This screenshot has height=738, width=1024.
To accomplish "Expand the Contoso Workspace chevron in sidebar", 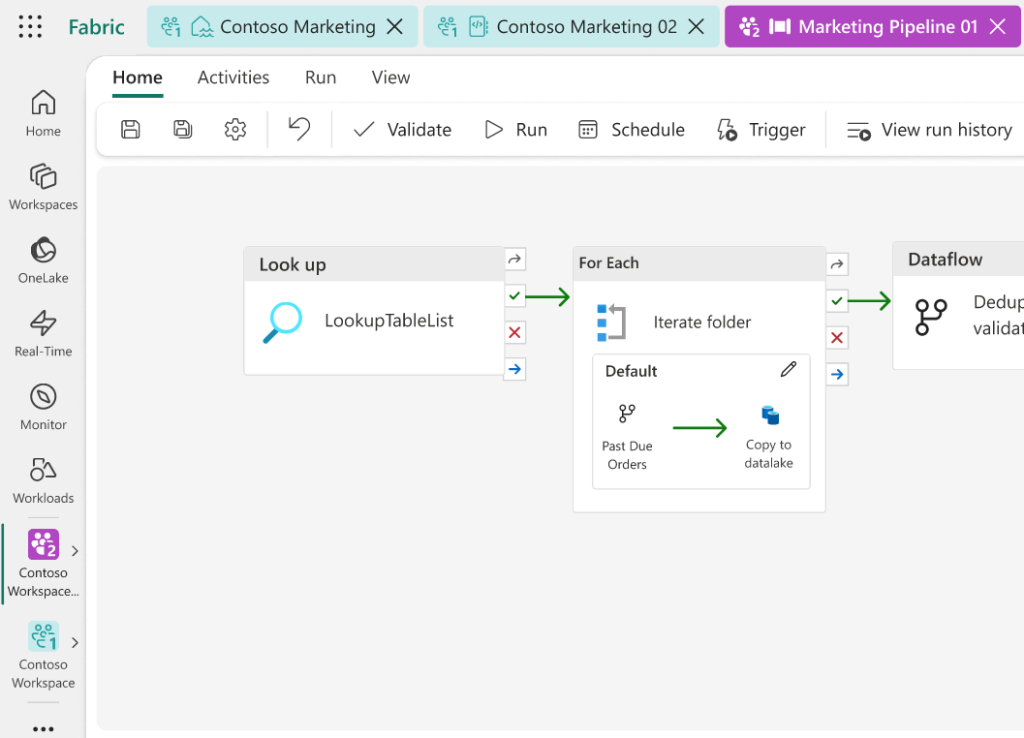I will coord(75,643).
